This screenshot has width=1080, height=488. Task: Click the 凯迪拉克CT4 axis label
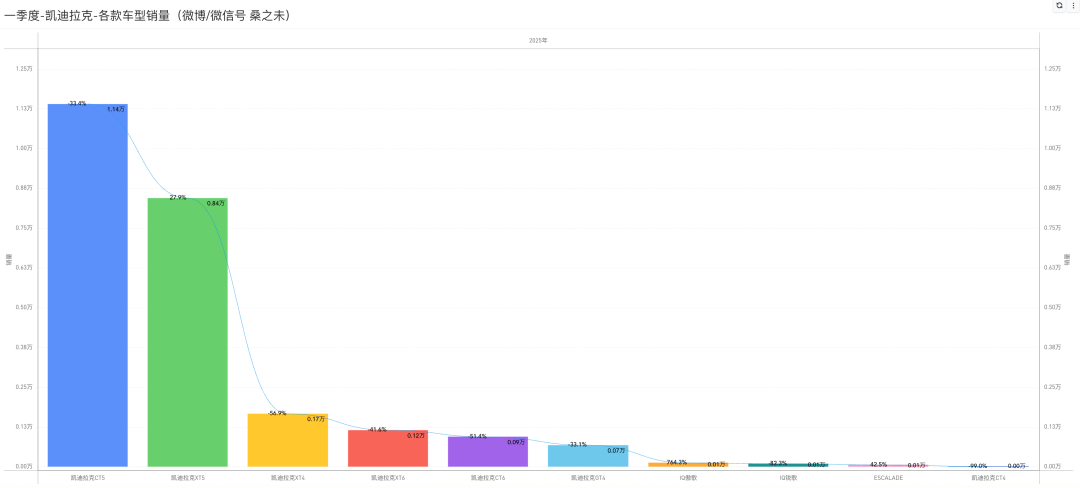pos(988,476)
